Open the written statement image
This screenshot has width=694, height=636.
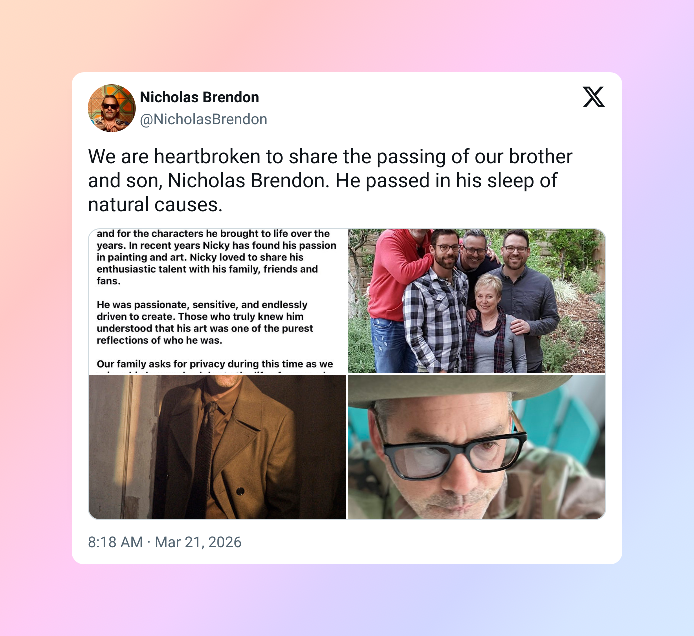click(218, 301)
